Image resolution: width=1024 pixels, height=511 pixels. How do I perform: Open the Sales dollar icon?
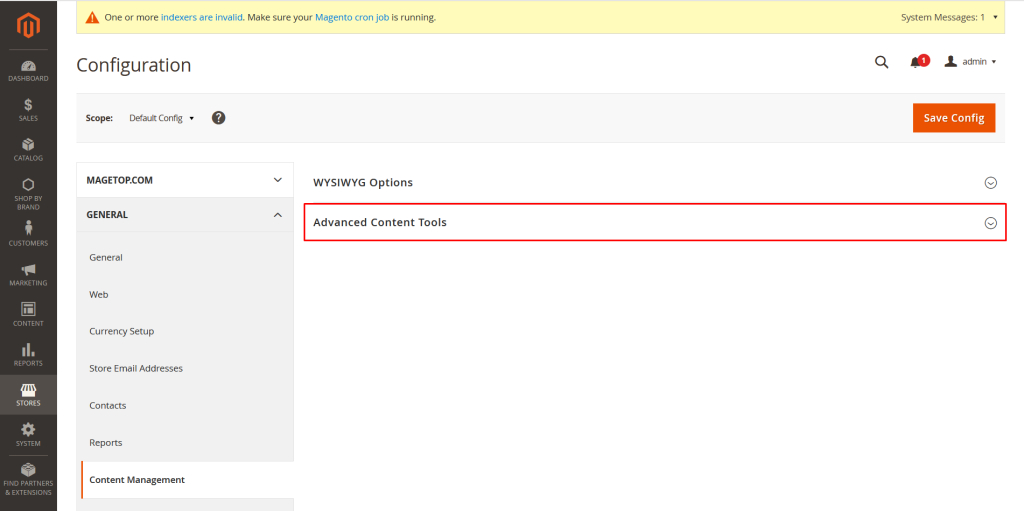[x=28, y=105]
